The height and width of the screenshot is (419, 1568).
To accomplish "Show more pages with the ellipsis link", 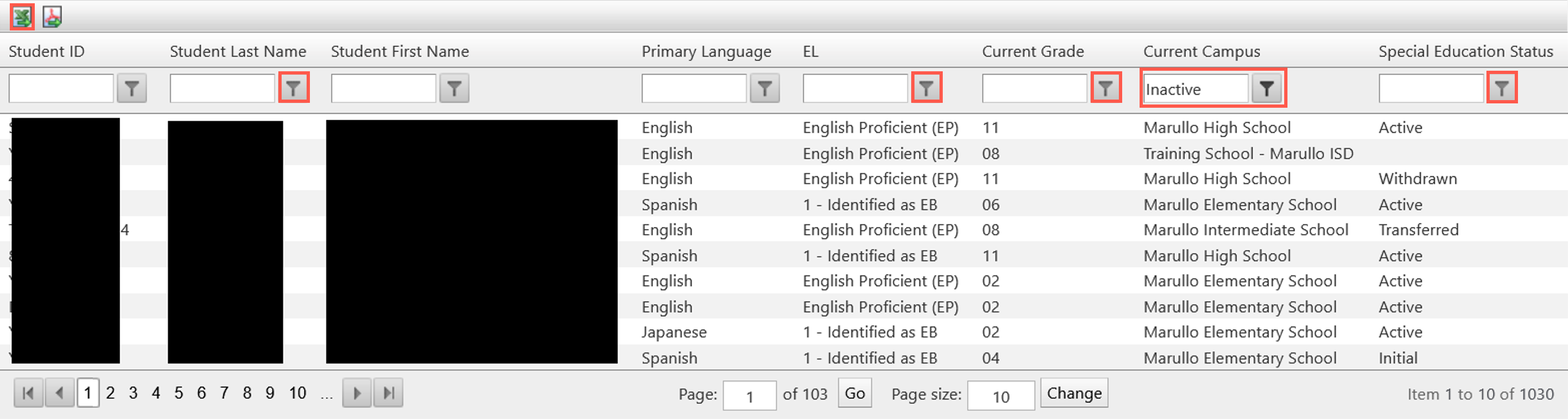I will (327, 395).
